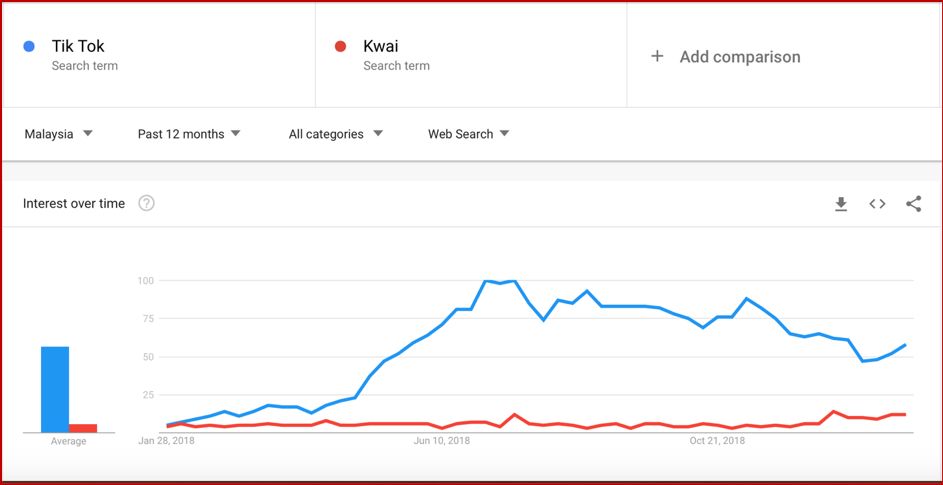943x485 pixels.
Task: Open the embed code icon
Action: 877,204
